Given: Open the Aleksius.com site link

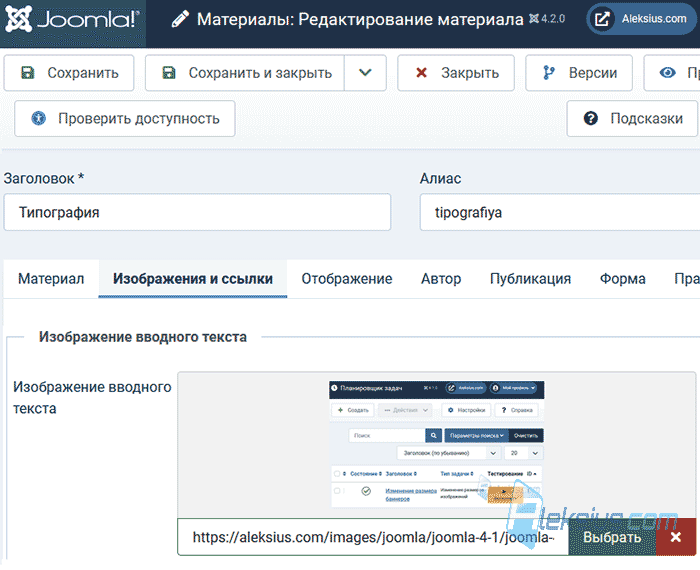Looking at the screenshot, I should click(641, 19).
